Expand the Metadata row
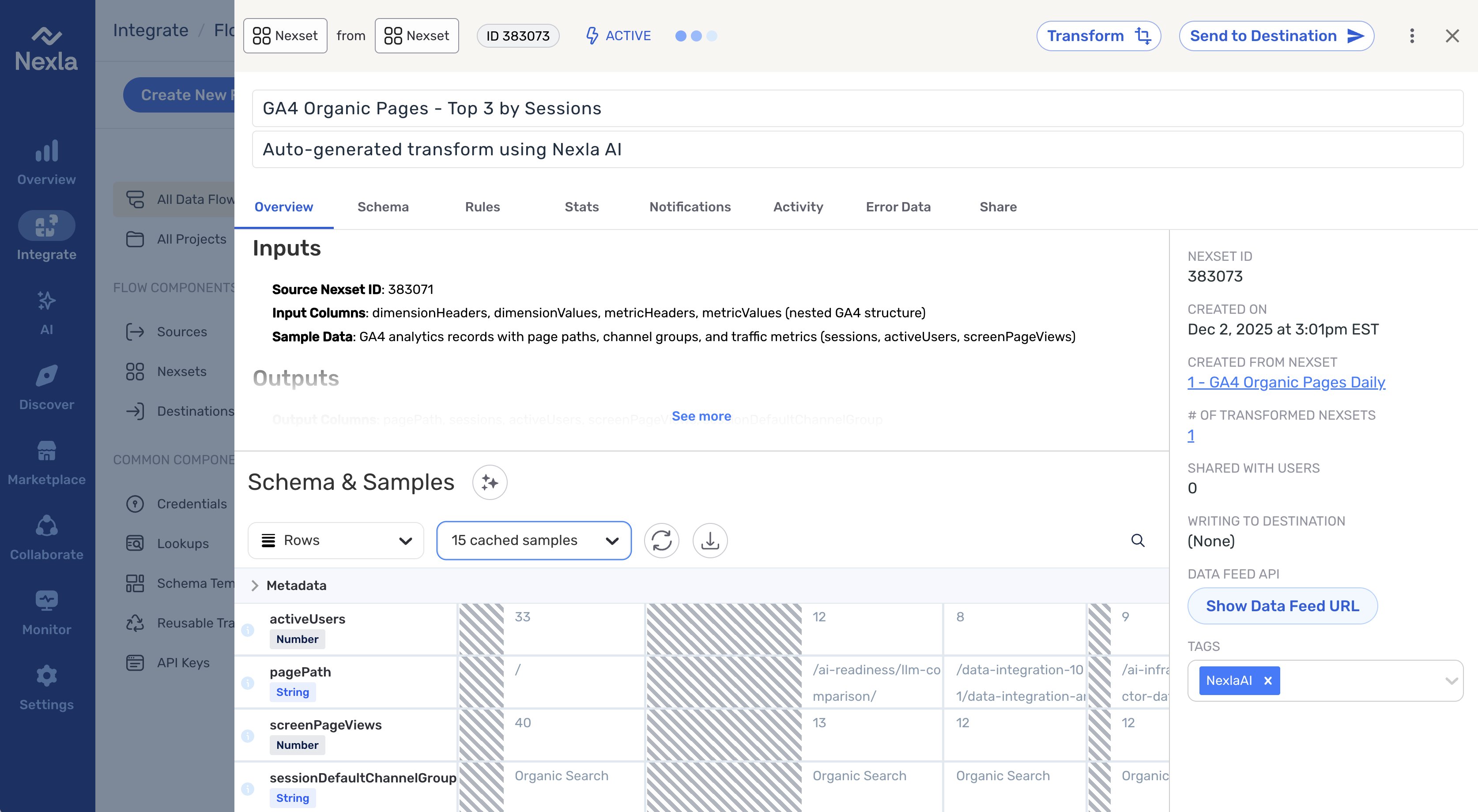Image resolution: width=1478 pixels, height=812 pixels. [255, 586]
